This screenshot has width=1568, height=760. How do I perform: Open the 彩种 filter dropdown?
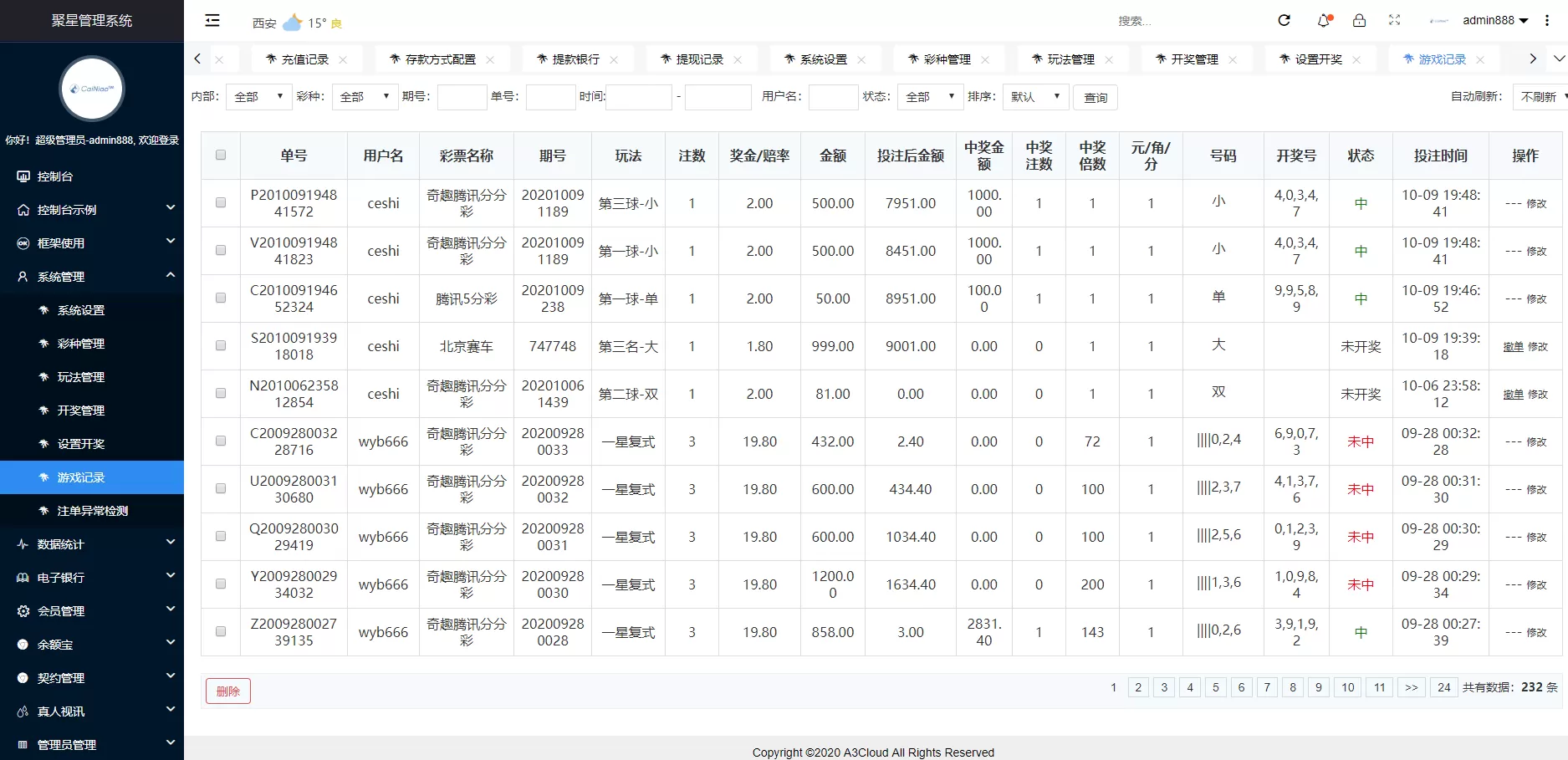364,96
